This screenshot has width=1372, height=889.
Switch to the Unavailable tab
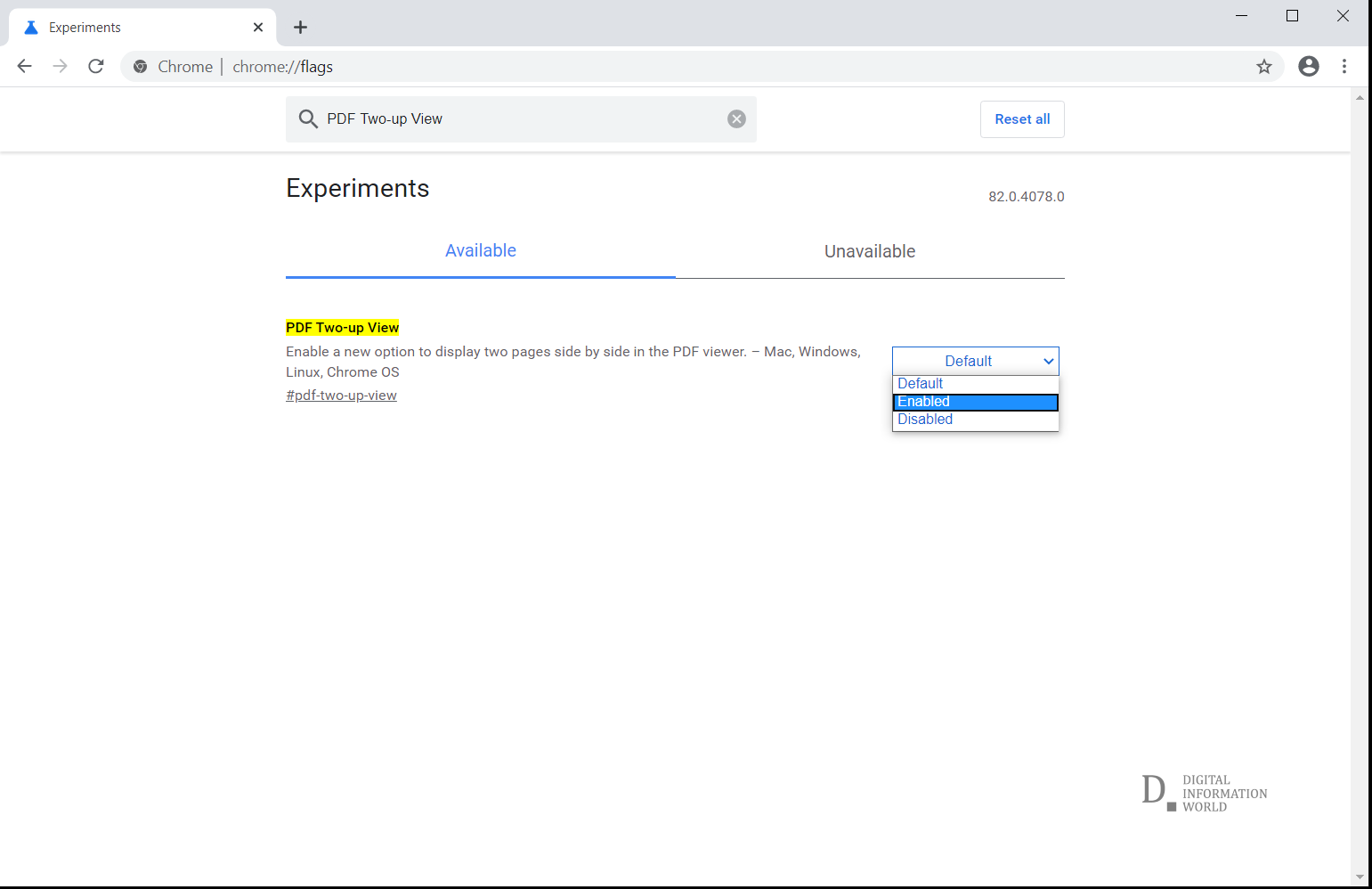click(870, 251)
